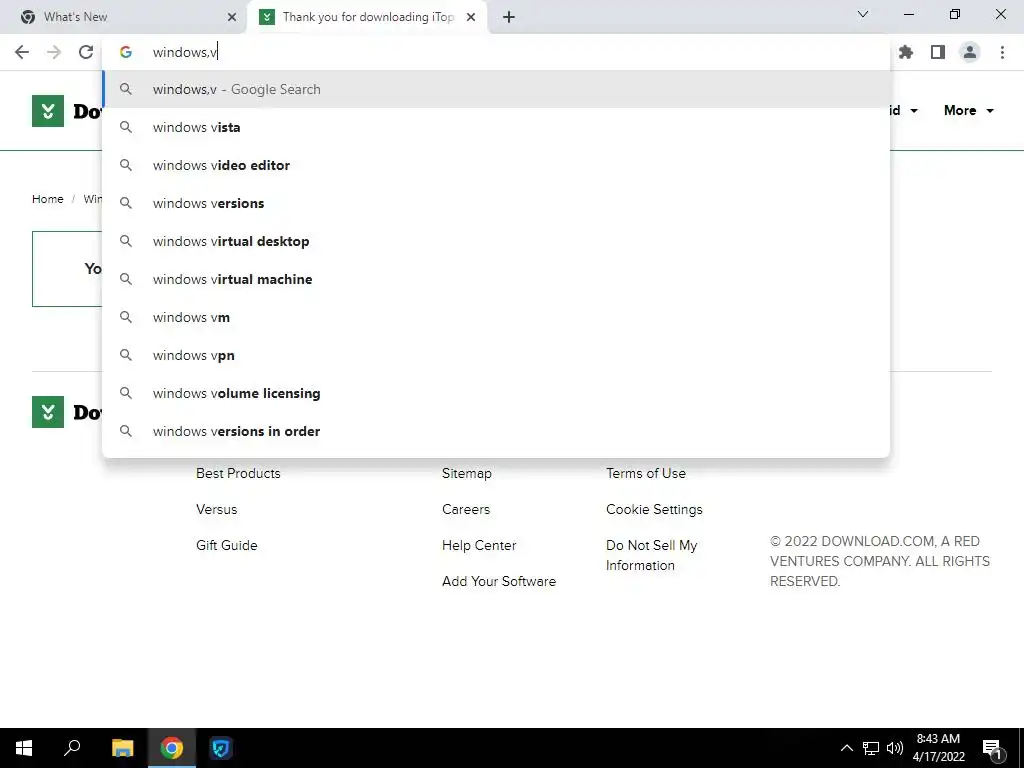
Task: Open network status tray icon
Action: pyautogui.click(x=871, y=748)
